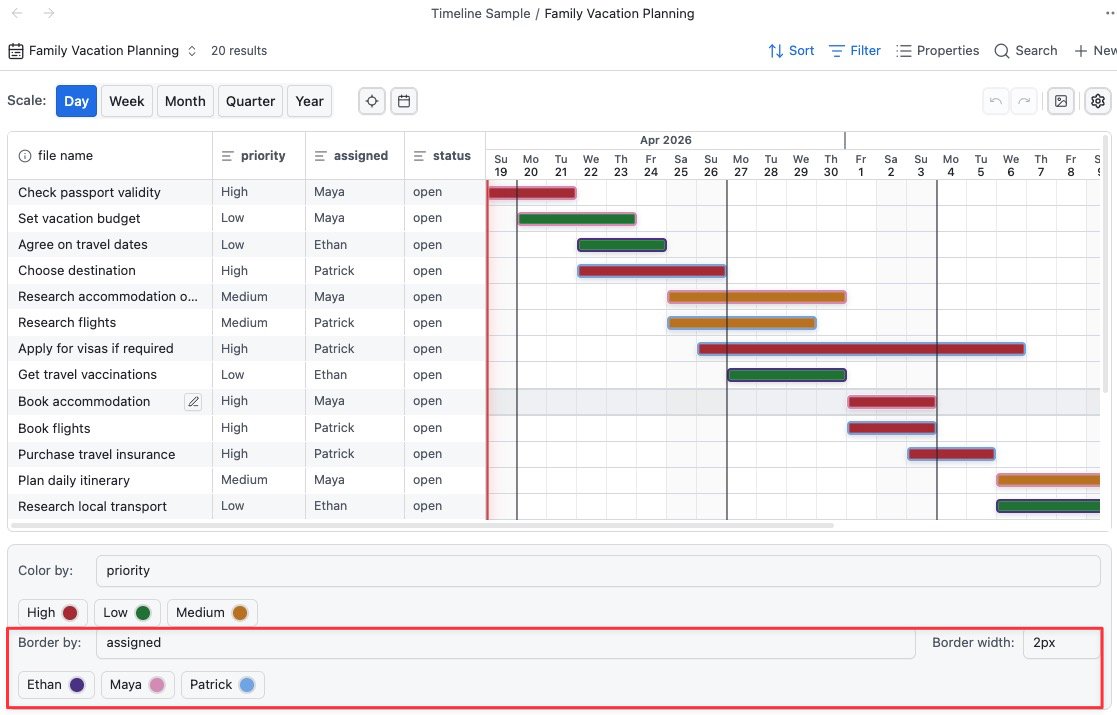Switch scale to Year

(309, 101)
